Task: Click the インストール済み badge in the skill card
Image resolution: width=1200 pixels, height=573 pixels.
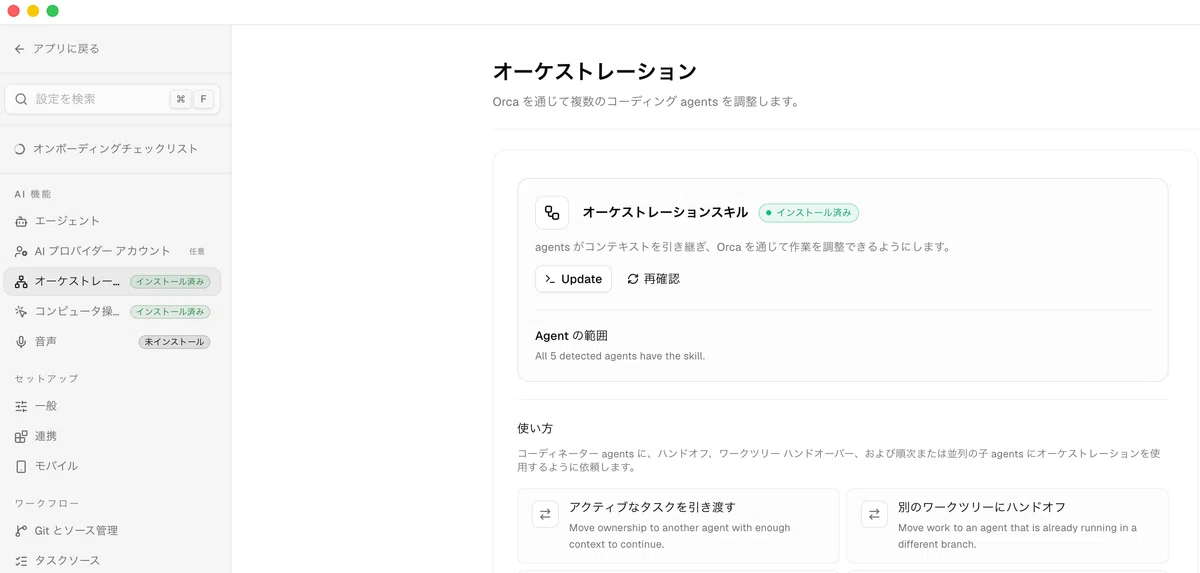Action: pyautogui.click(x=809, y=212)
